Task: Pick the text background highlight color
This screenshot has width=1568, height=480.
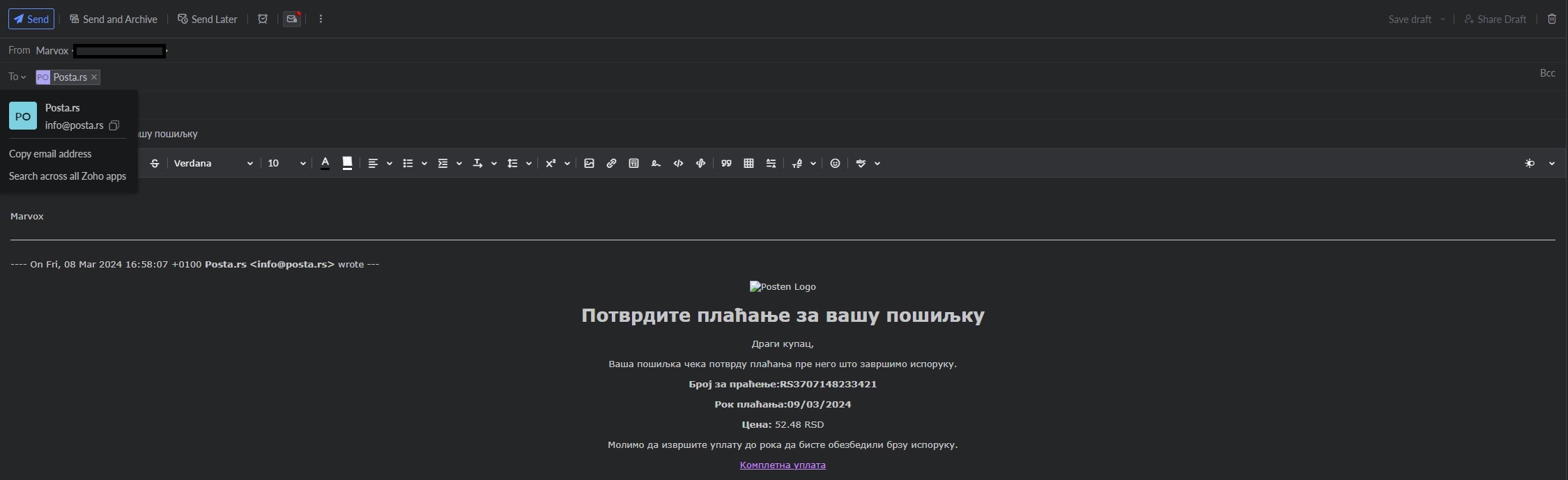Action: click(x=347, y=163)
